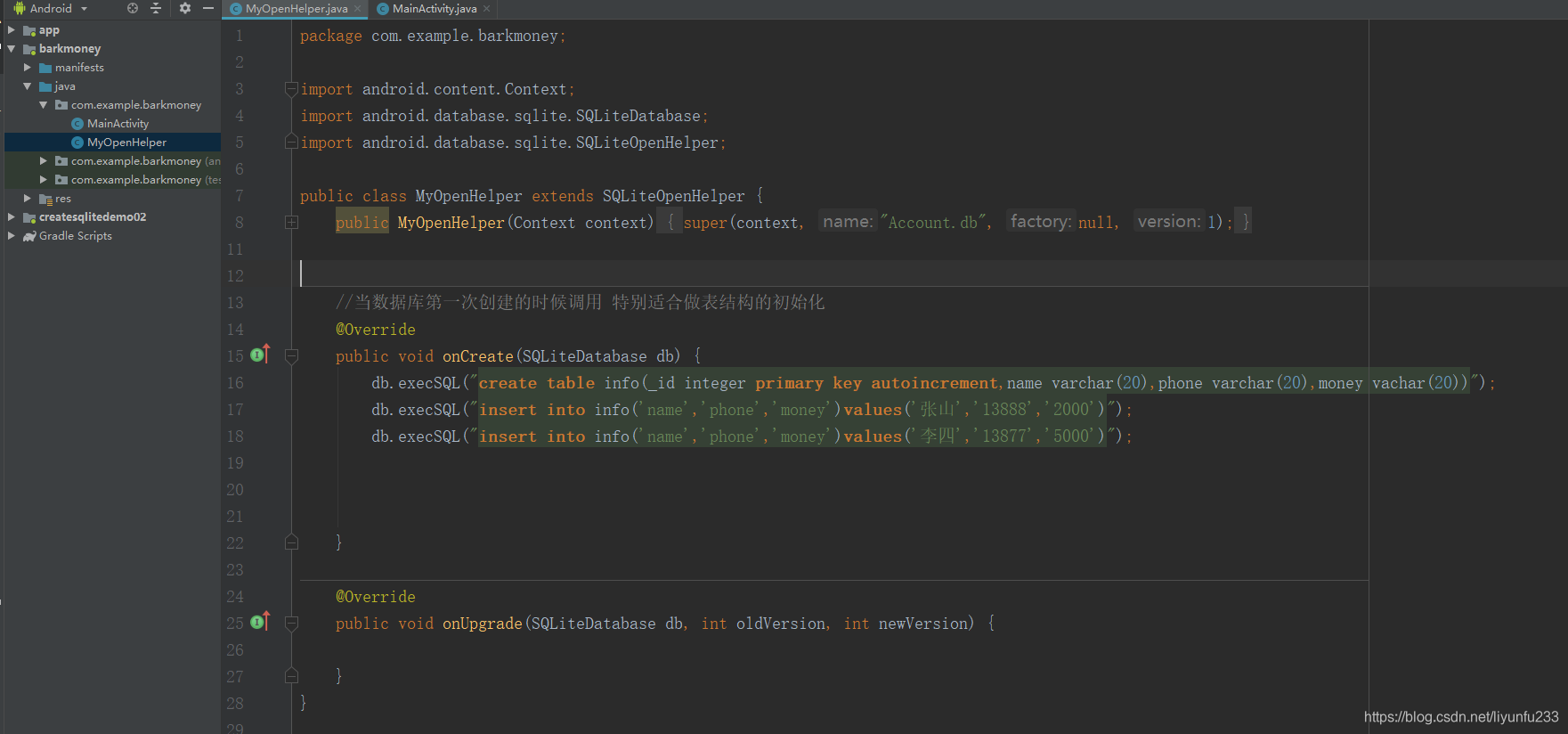Click the res folder icon

[x=45, y=199]
